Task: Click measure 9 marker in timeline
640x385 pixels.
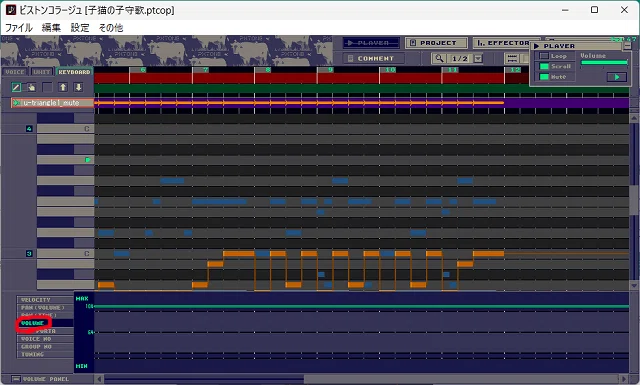Action: [330, 70]
